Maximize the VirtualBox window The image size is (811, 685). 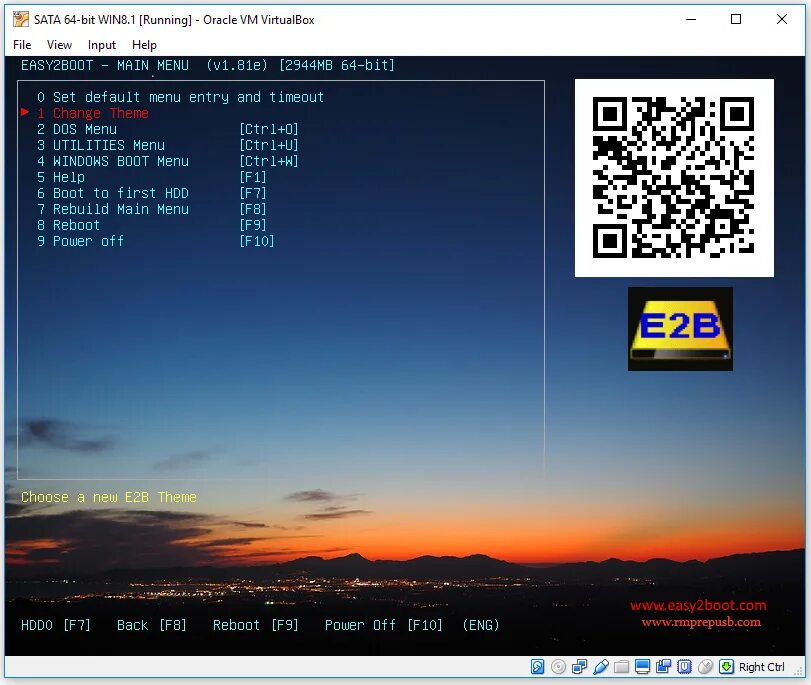(736, 20)
